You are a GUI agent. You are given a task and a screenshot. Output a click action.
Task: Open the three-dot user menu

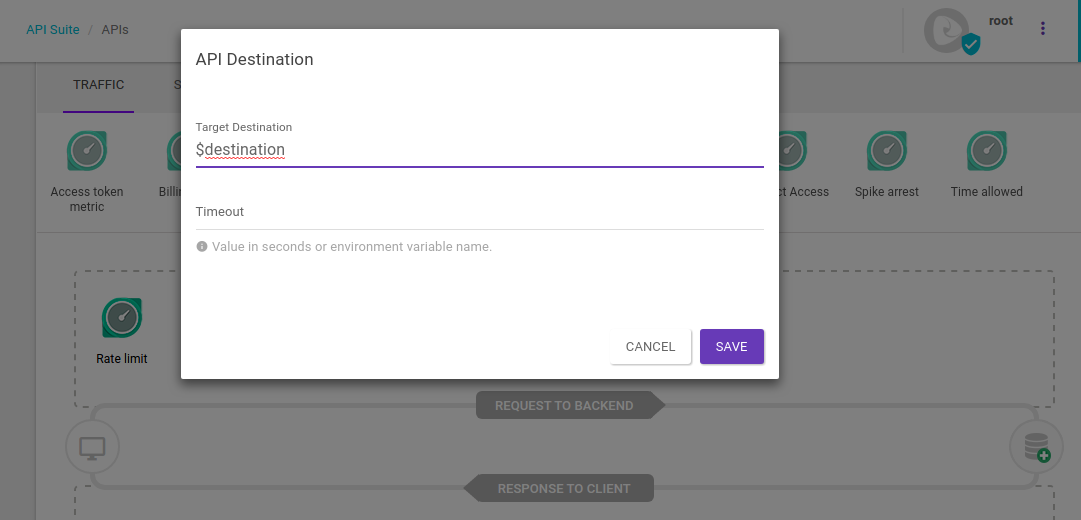(x=1042, y=29)
